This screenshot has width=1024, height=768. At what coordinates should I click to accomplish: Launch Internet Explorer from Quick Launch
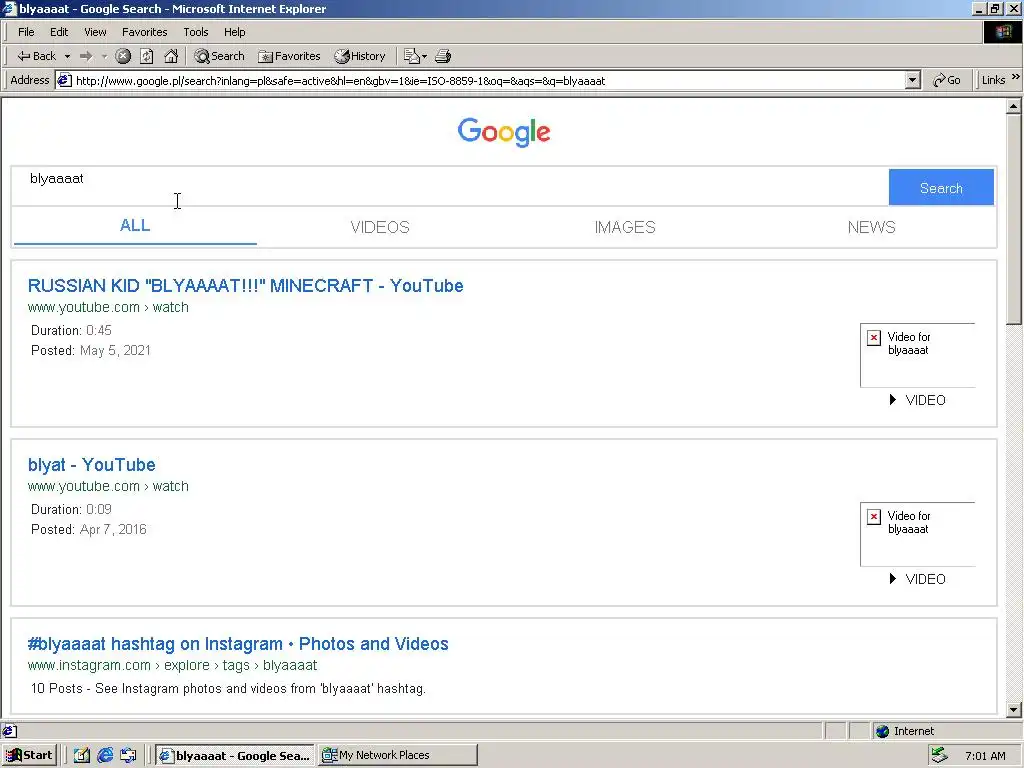click(105, 756)
